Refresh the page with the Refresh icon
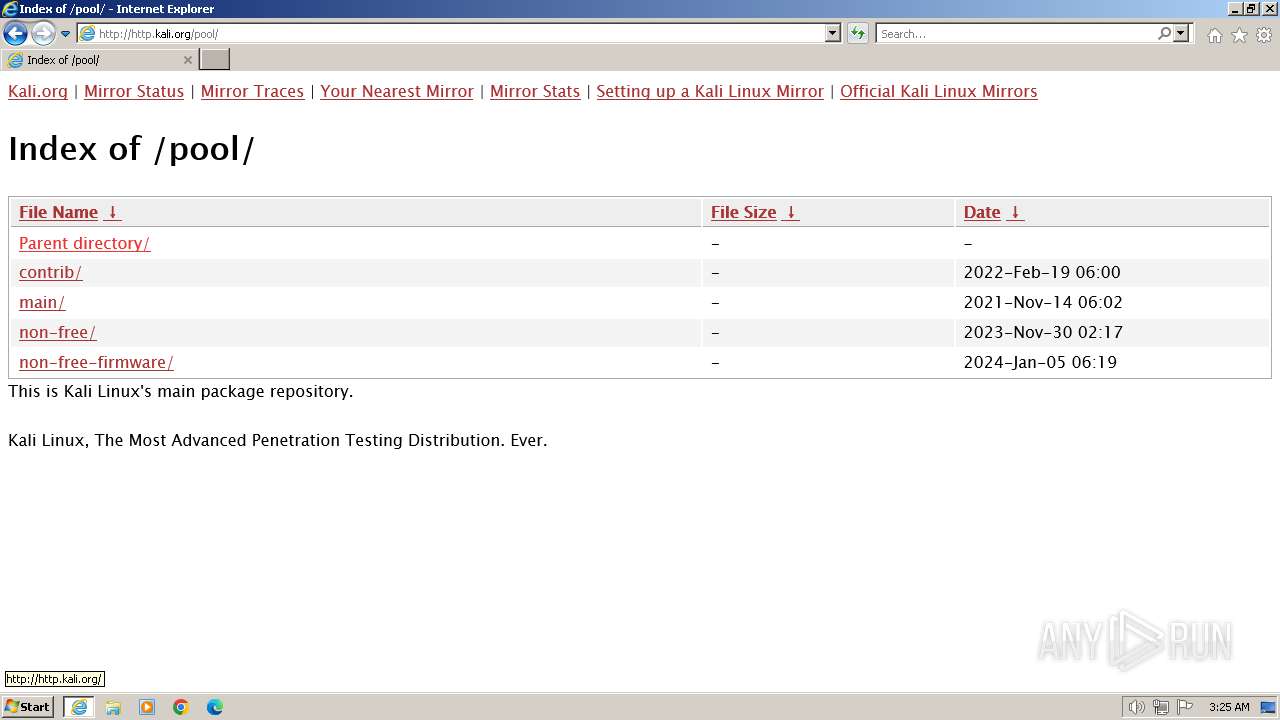1280x720 pixels. [858, 34]
